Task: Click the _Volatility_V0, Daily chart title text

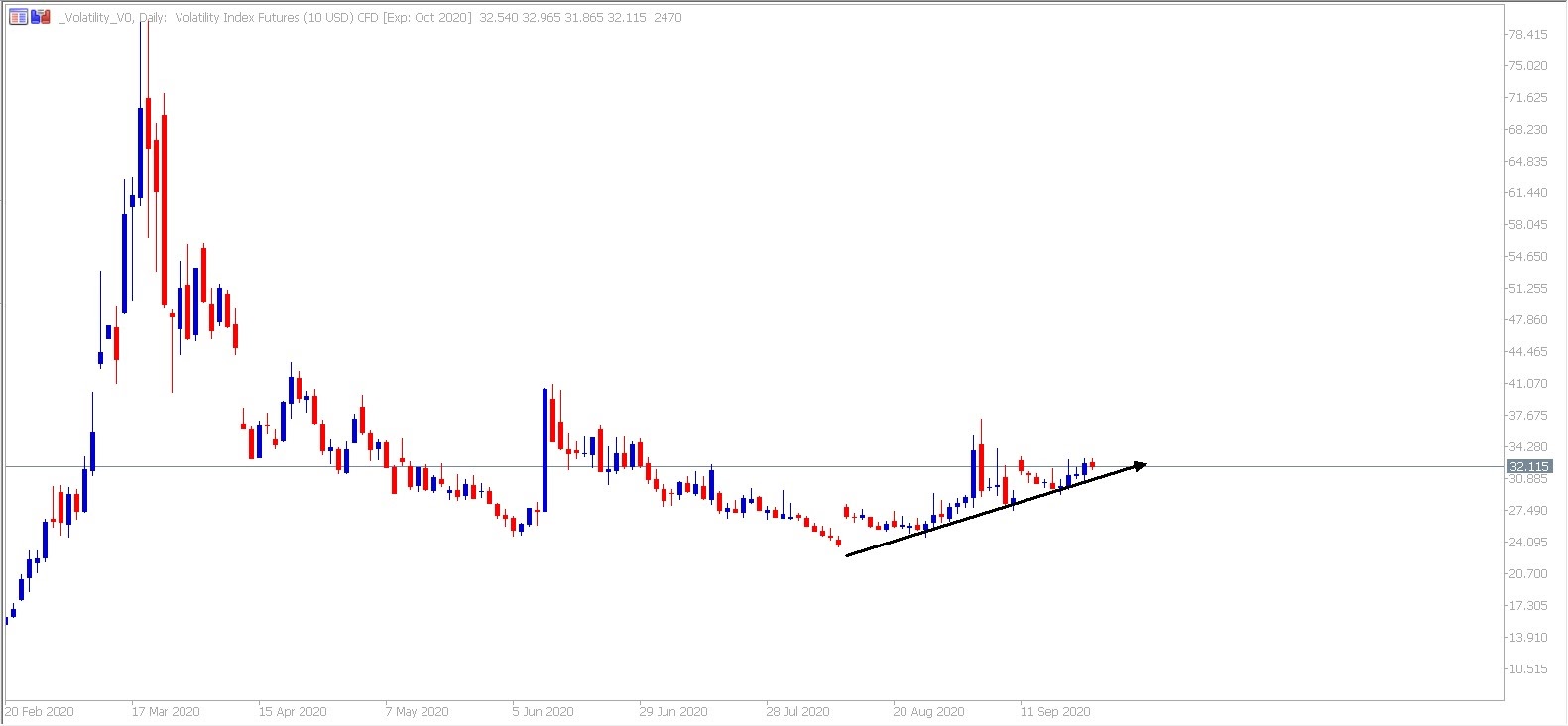Action: point(113,18)
